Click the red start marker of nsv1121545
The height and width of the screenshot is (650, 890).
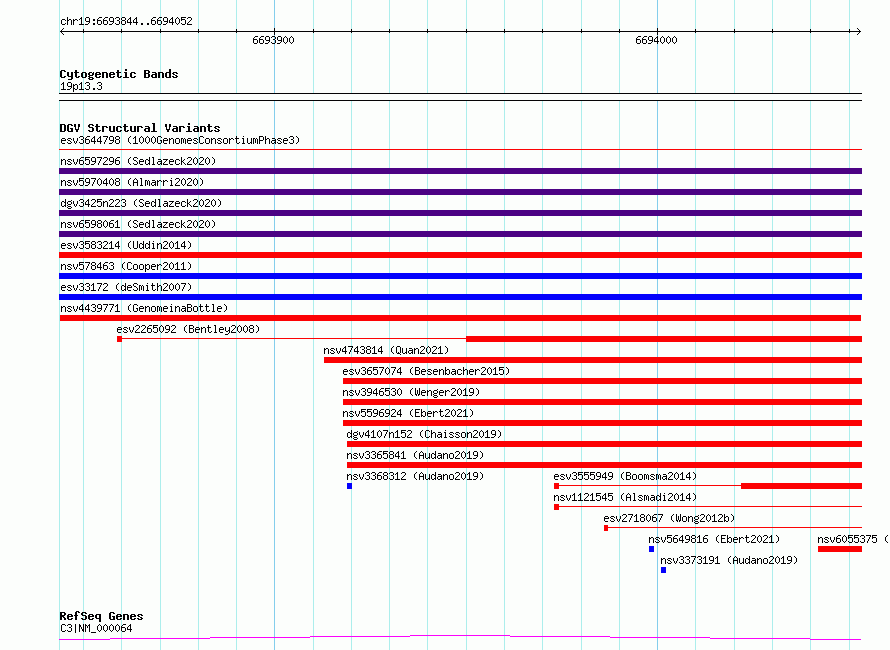coord(556,507)
